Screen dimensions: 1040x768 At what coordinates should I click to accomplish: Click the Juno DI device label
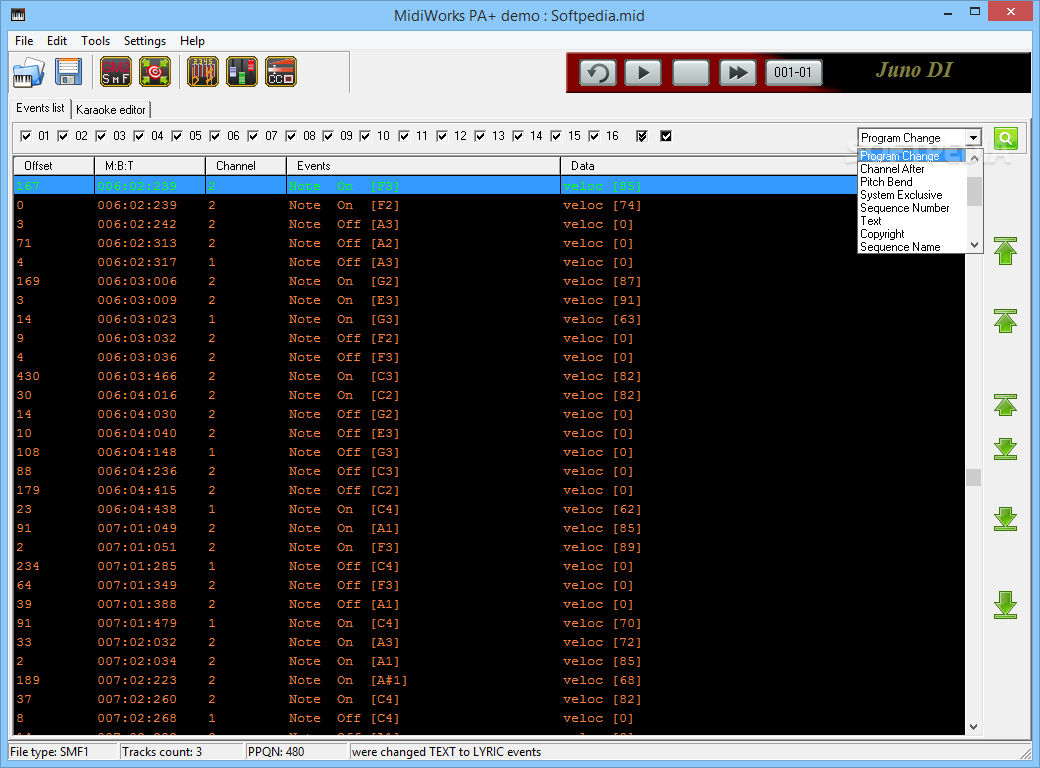click(x=914, y=70)
